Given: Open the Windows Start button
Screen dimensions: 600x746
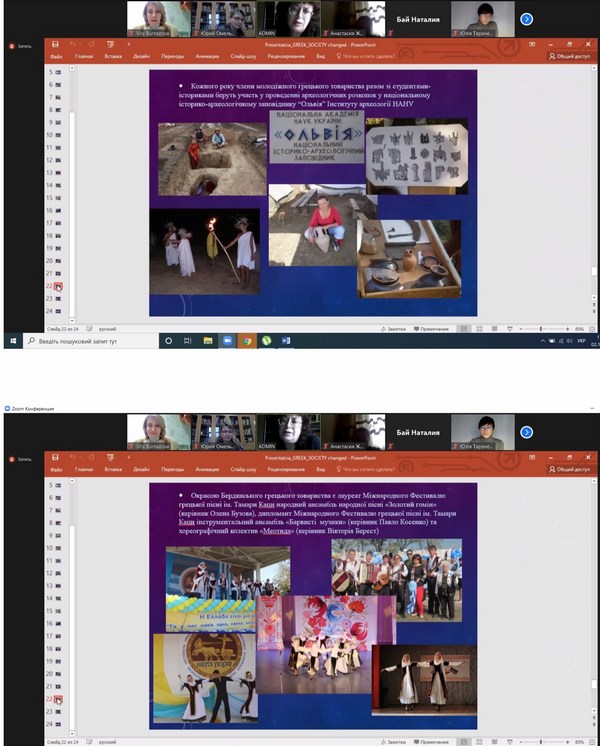Looking at the screenshot, I should click(x=13, y=341).
